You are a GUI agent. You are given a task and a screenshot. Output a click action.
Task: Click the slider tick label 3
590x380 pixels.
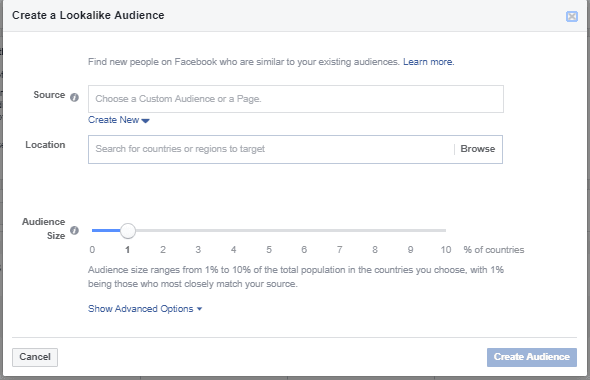198,250
